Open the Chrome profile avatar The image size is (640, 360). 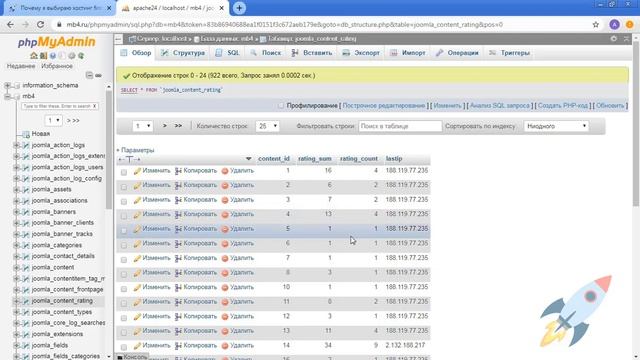(x=614, y=24)
